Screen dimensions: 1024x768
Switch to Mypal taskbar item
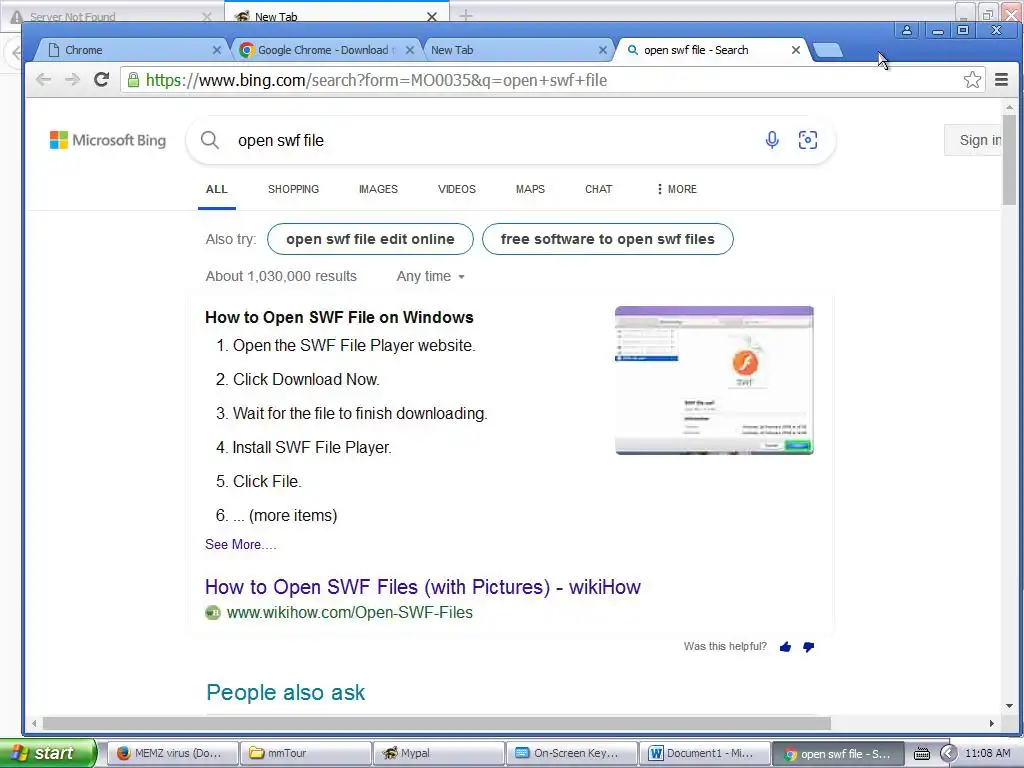click(440, 753)
